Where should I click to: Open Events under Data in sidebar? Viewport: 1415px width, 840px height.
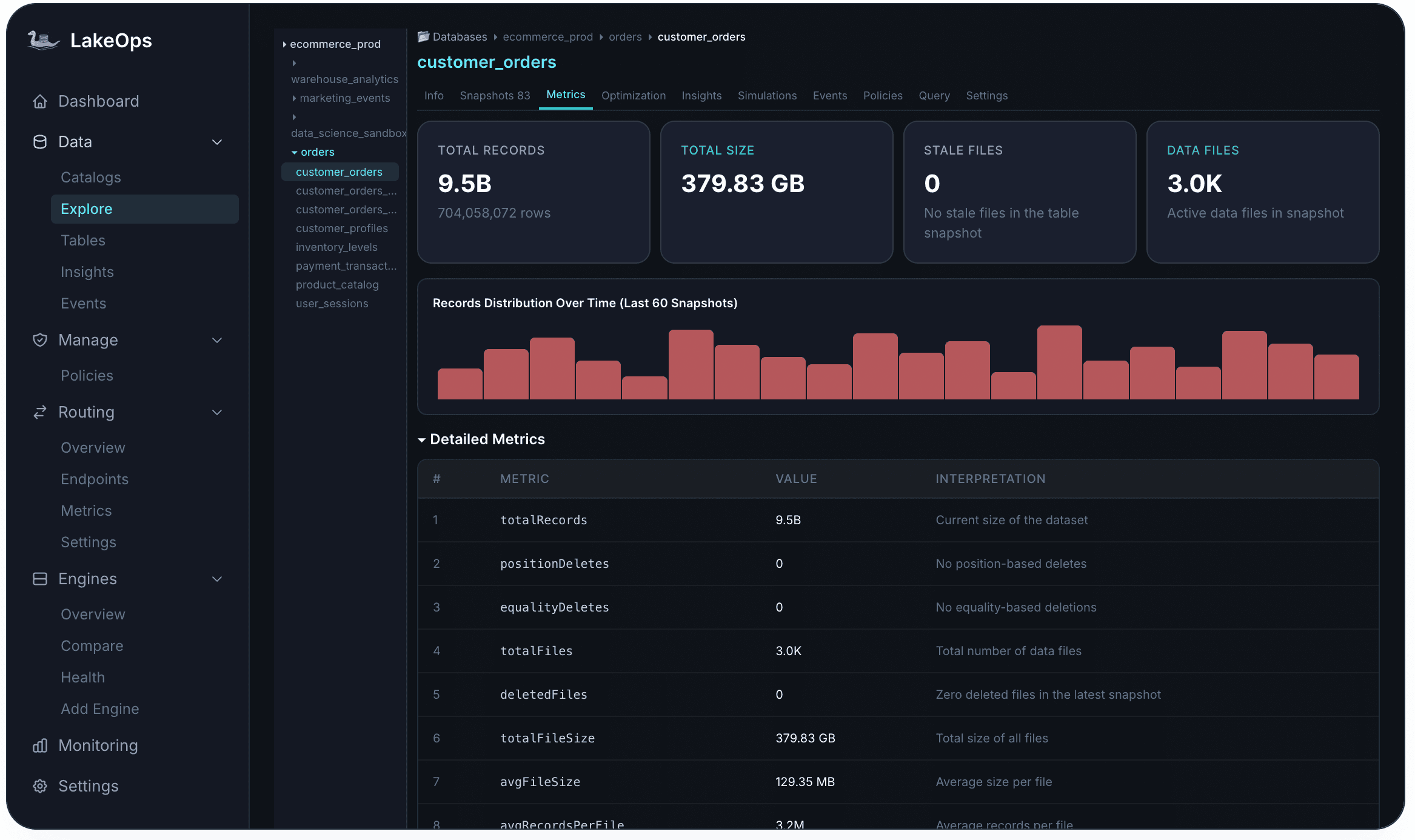pos(84,304)
